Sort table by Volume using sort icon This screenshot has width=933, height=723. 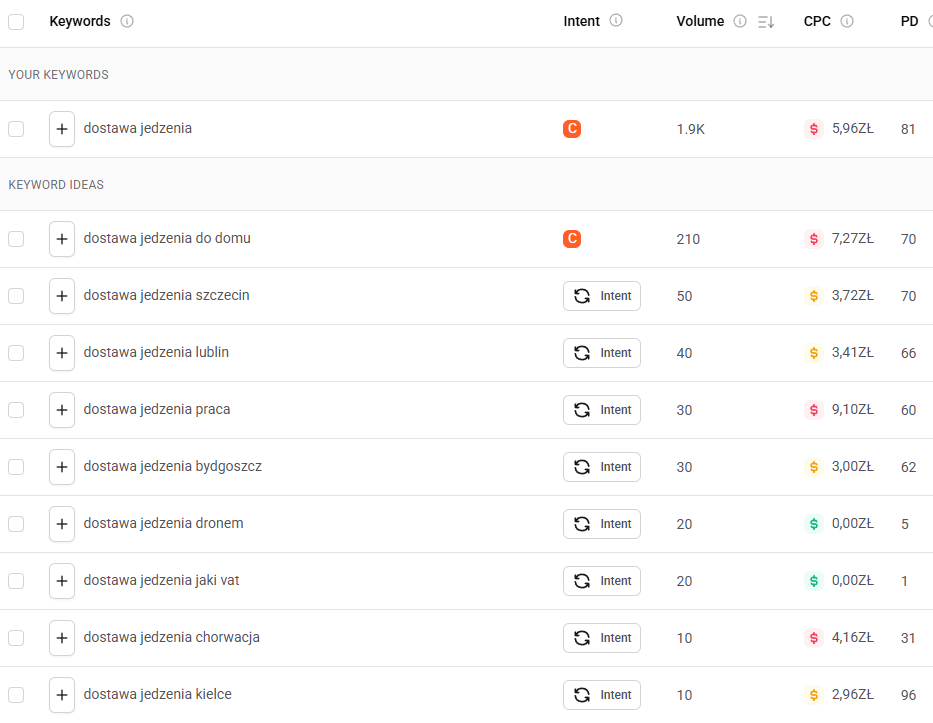coord(766,22)
